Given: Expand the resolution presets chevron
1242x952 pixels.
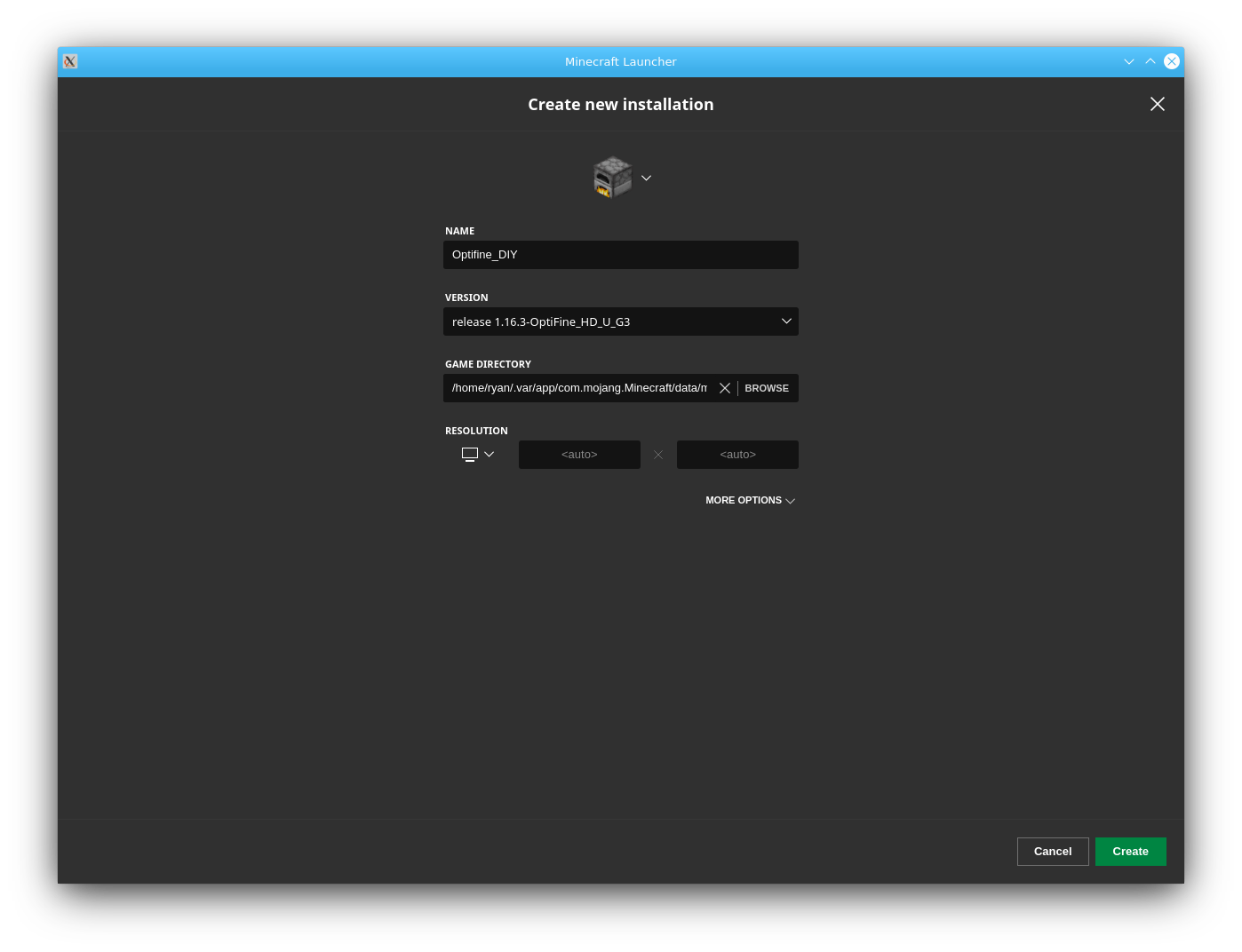Looking at the screenshot, I should (x=489, y=455).
